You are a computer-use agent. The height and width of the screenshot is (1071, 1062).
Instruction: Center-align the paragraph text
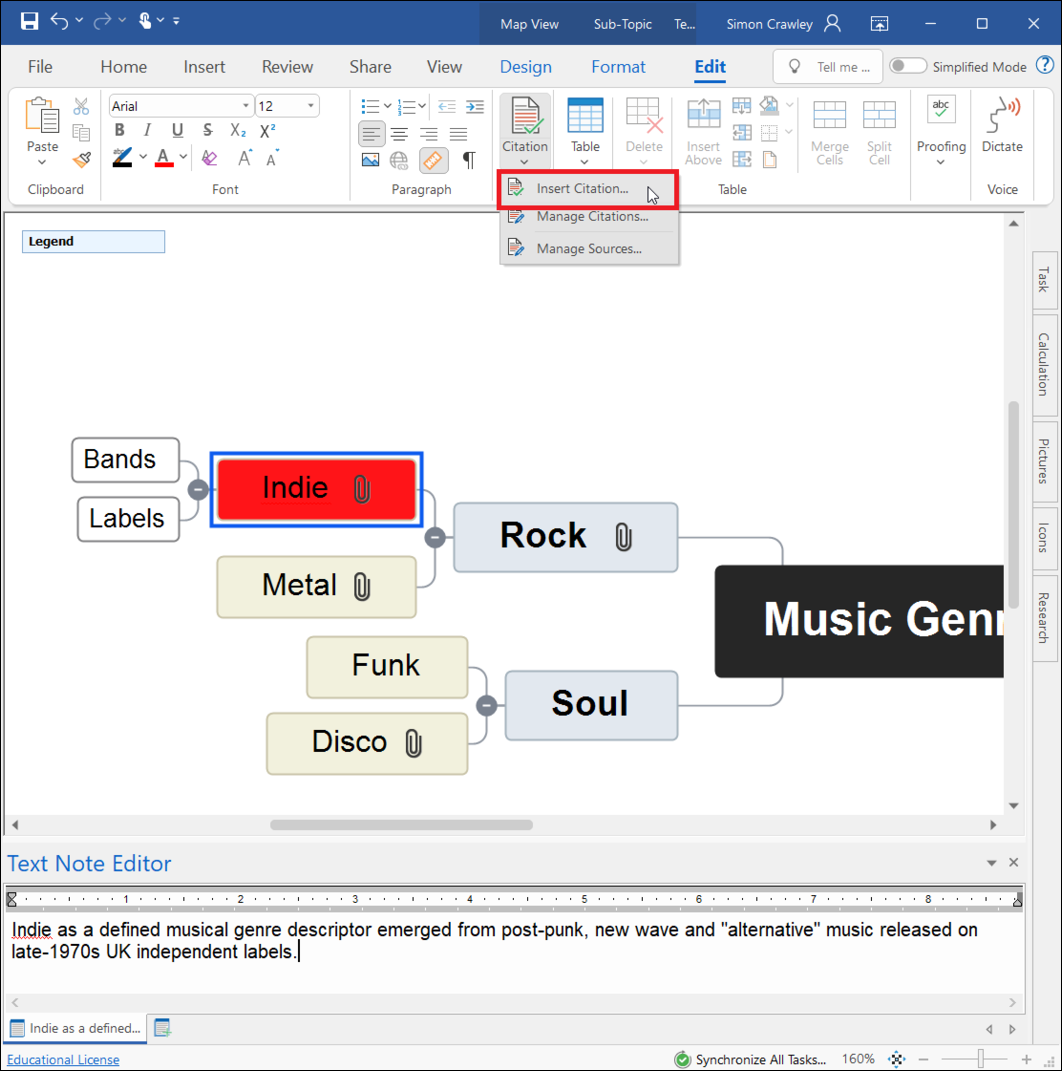400,134
